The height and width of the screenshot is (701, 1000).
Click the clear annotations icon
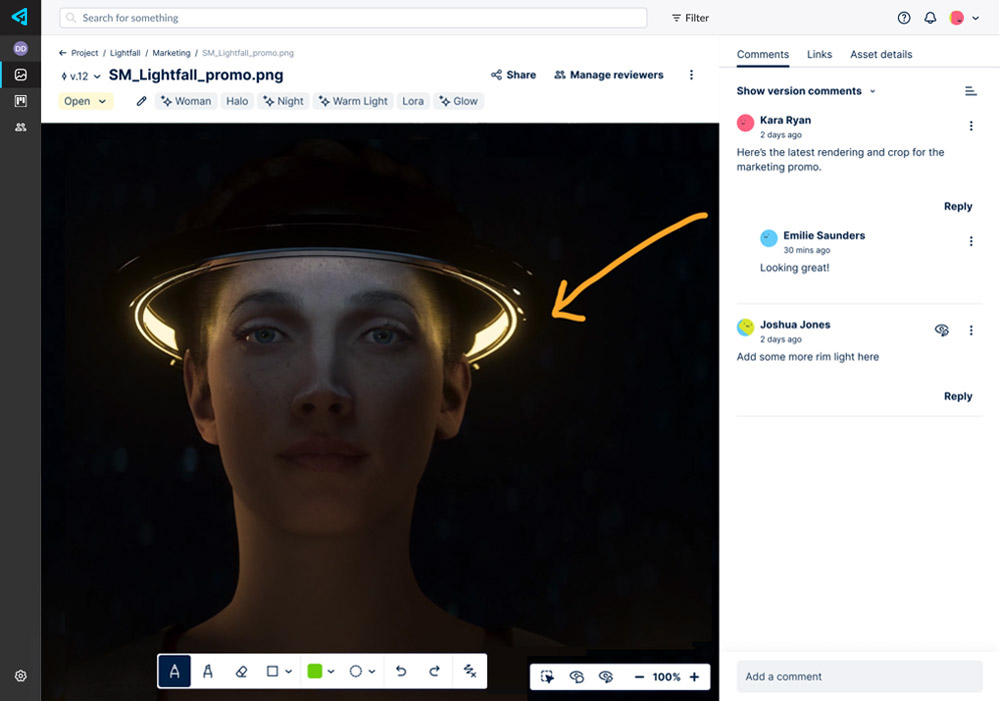(x=470, y=672)
